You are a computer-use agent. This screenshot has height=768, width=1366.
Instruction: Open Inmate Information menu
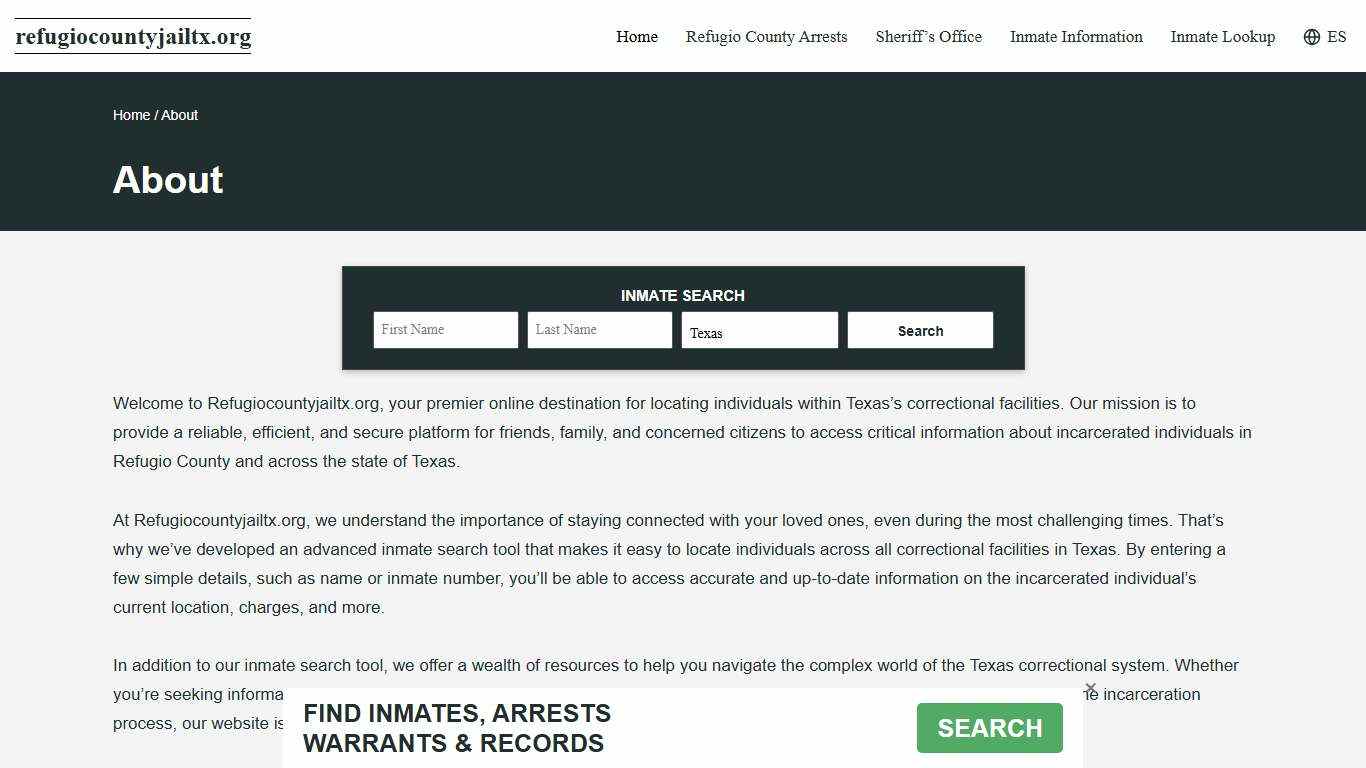(x=1076, y=37)
